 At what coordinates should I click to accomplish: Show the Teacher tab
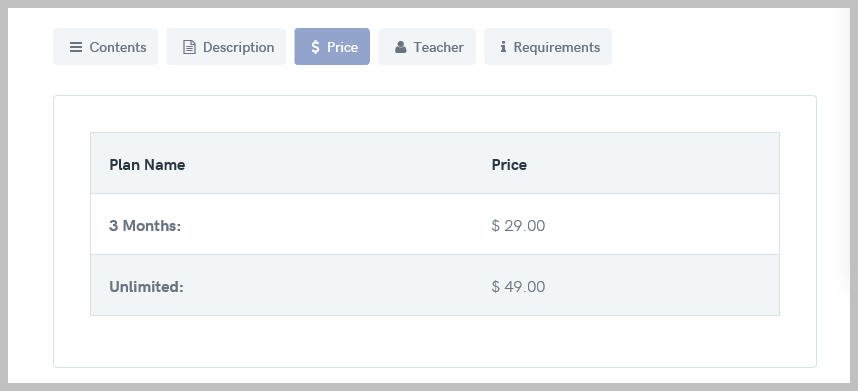pos(427,46)
